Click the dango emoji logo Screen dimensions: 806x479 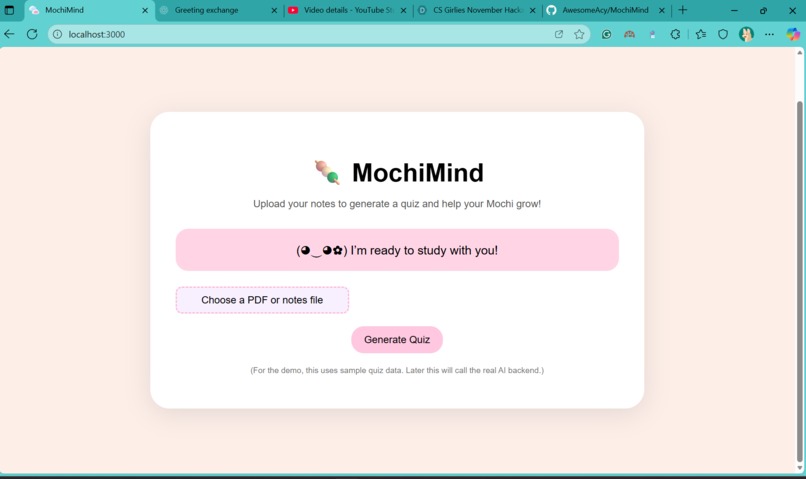tap(327, 172)
